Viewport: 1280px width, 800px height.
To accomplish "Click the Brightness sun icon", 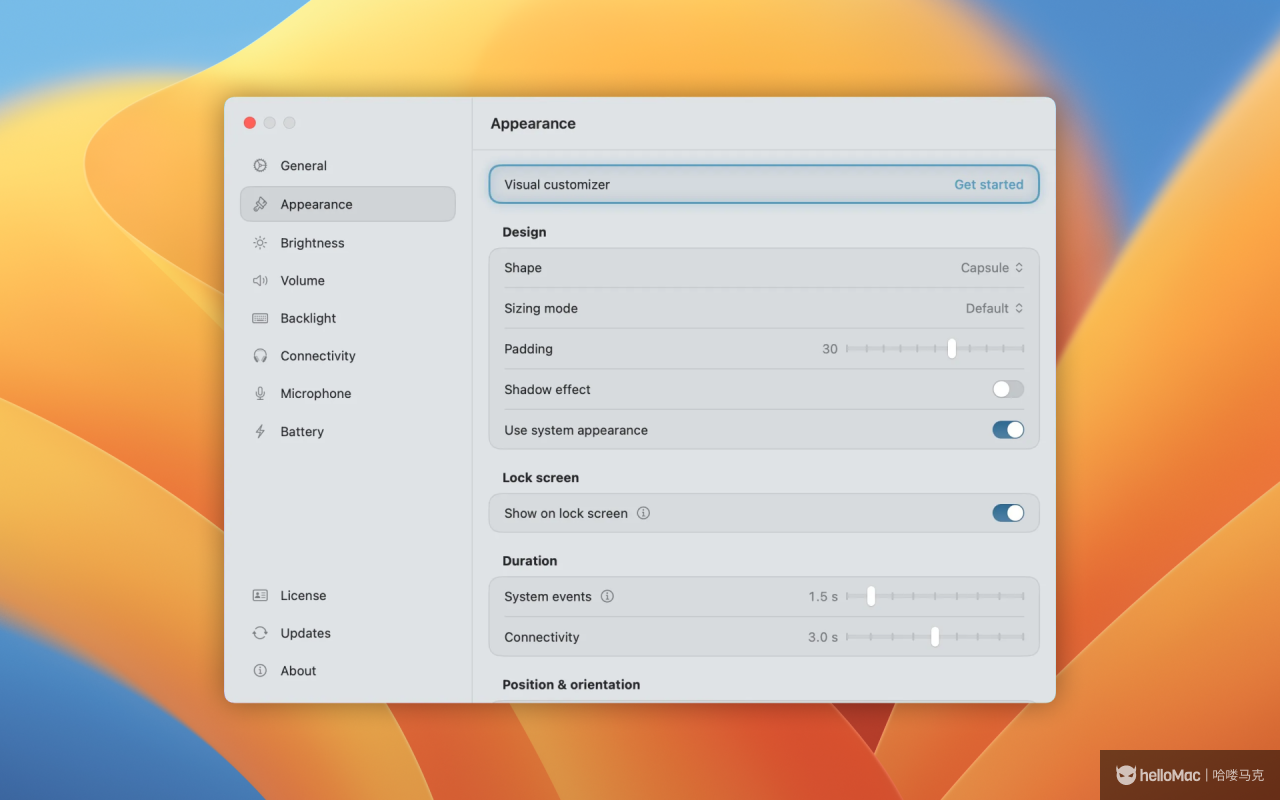I will pyautogui.click(x=260, y=243).
